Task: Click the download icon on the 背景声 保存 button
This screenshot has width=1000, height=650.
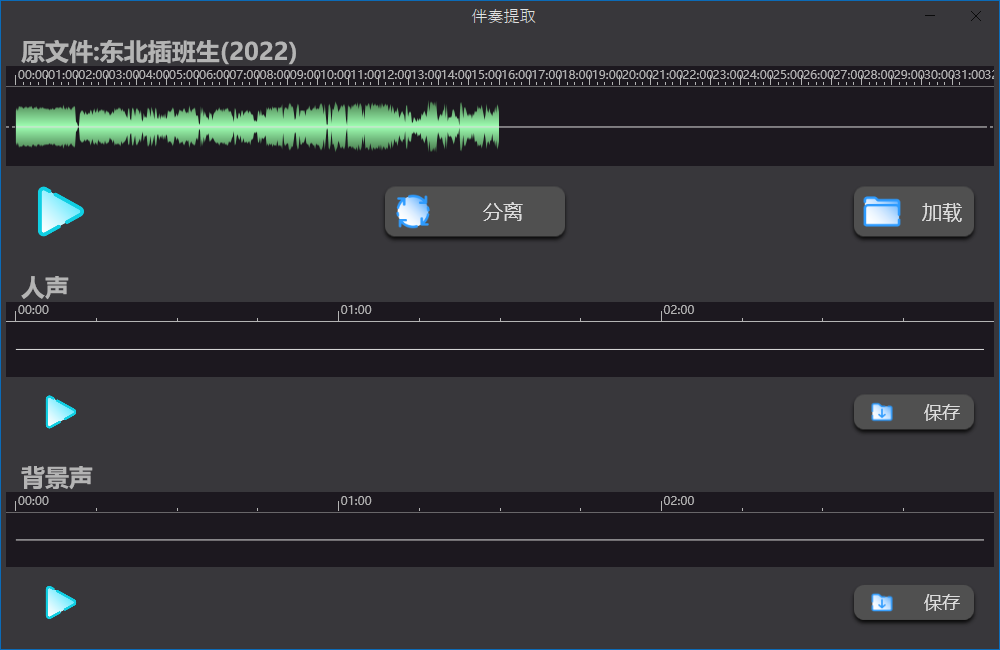Action: tap(881, 603)
